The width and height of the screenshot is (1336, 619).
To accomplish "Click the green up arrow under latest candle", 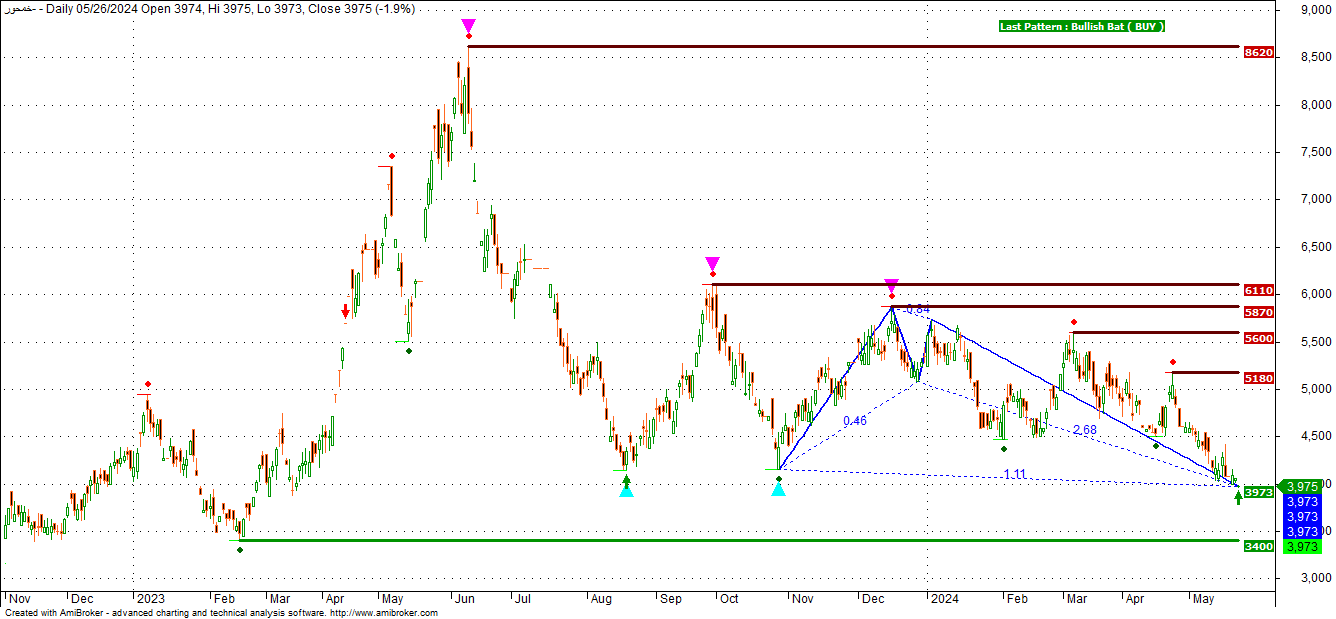I will click(x=1239, y=497).
